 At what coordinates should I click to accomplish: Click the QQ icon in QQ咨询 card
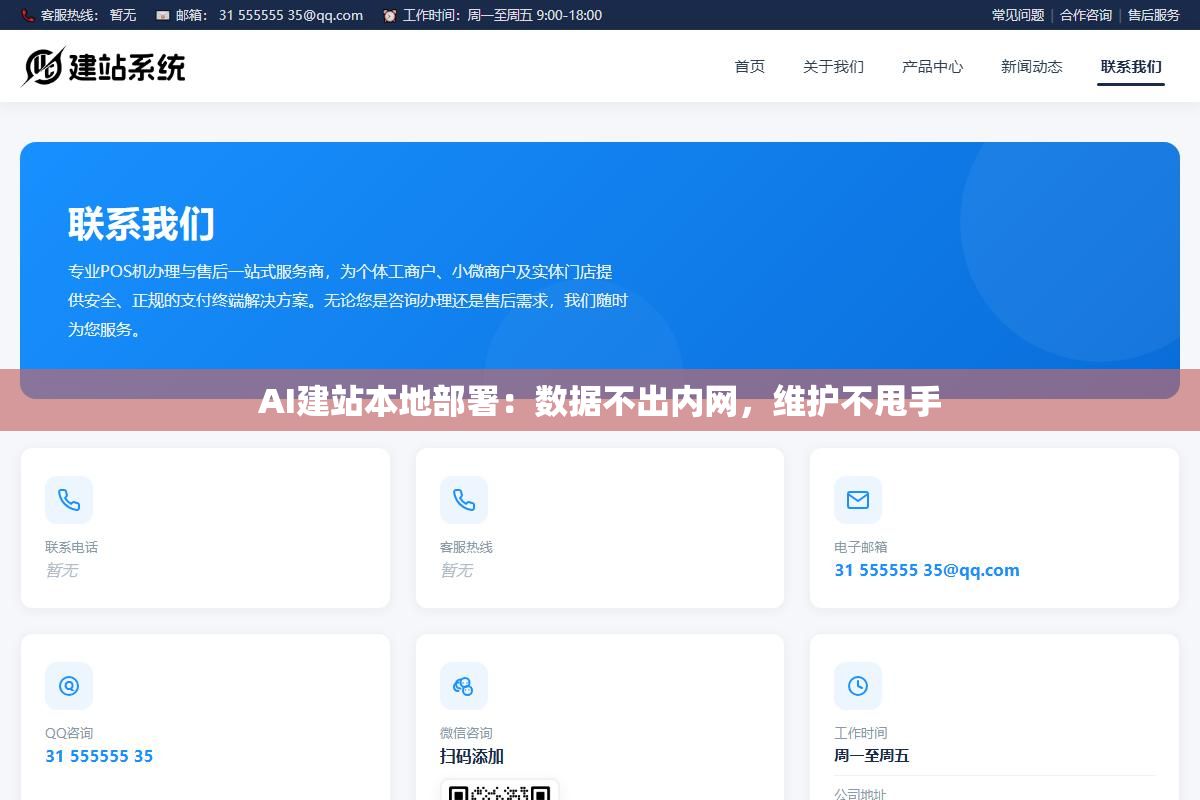[69, 686]
